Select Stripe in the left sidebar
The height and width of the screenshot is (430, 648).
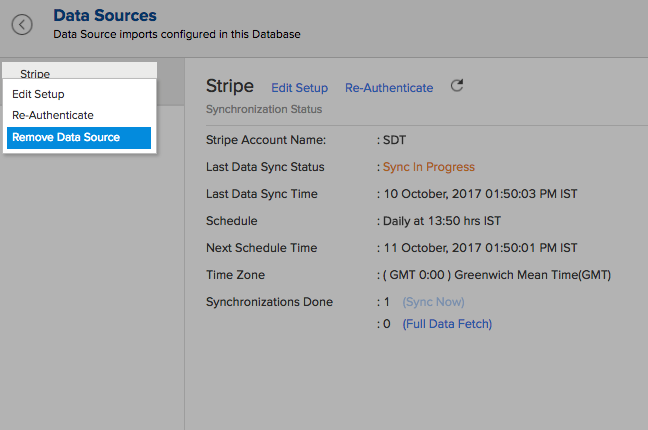click(x=35, y=73)
